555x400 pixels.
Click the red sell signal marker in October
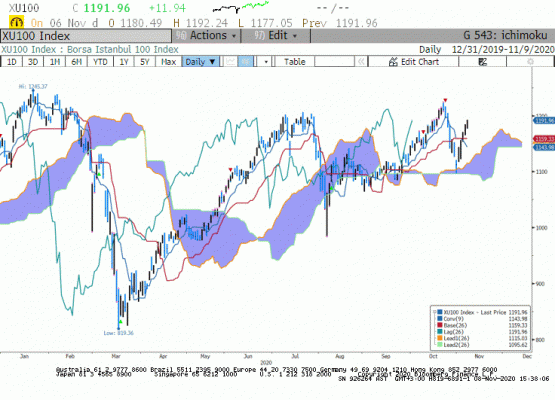[445, 101]
